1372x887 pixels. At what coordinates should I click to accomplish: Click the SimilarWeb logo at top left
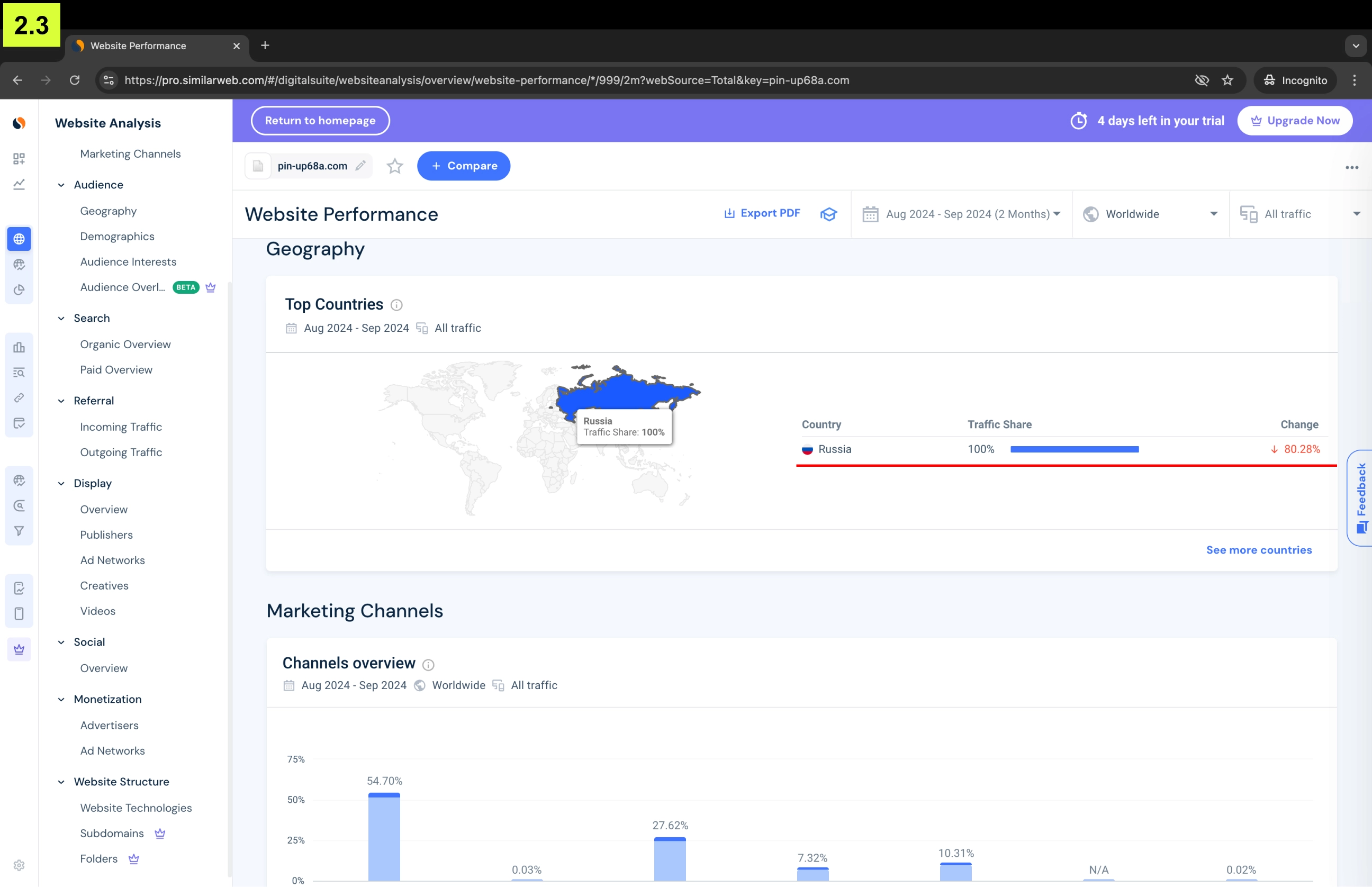tap(19, 123)
